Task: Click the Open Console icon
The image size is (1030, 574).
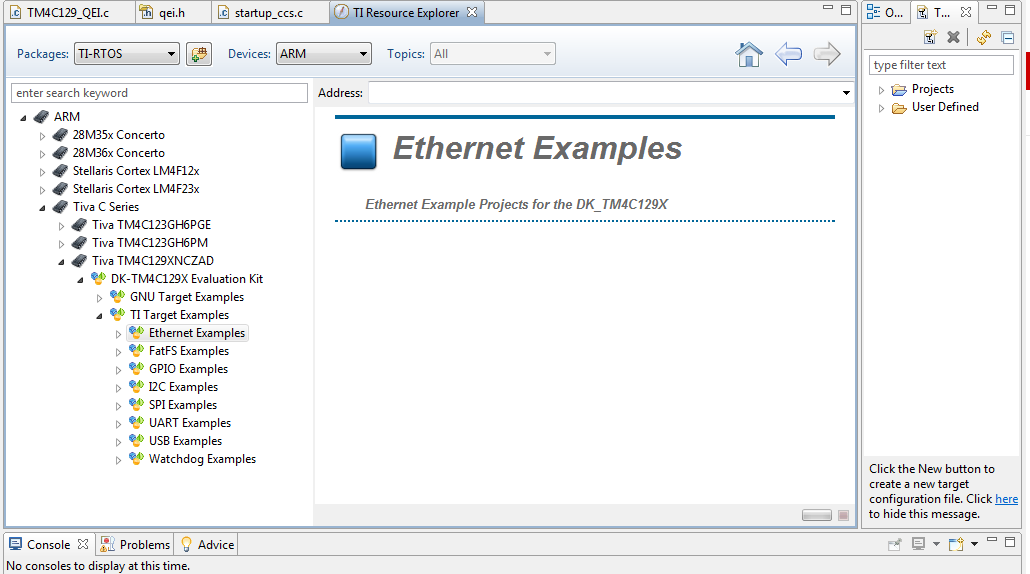Action: (x=956, y=544)
